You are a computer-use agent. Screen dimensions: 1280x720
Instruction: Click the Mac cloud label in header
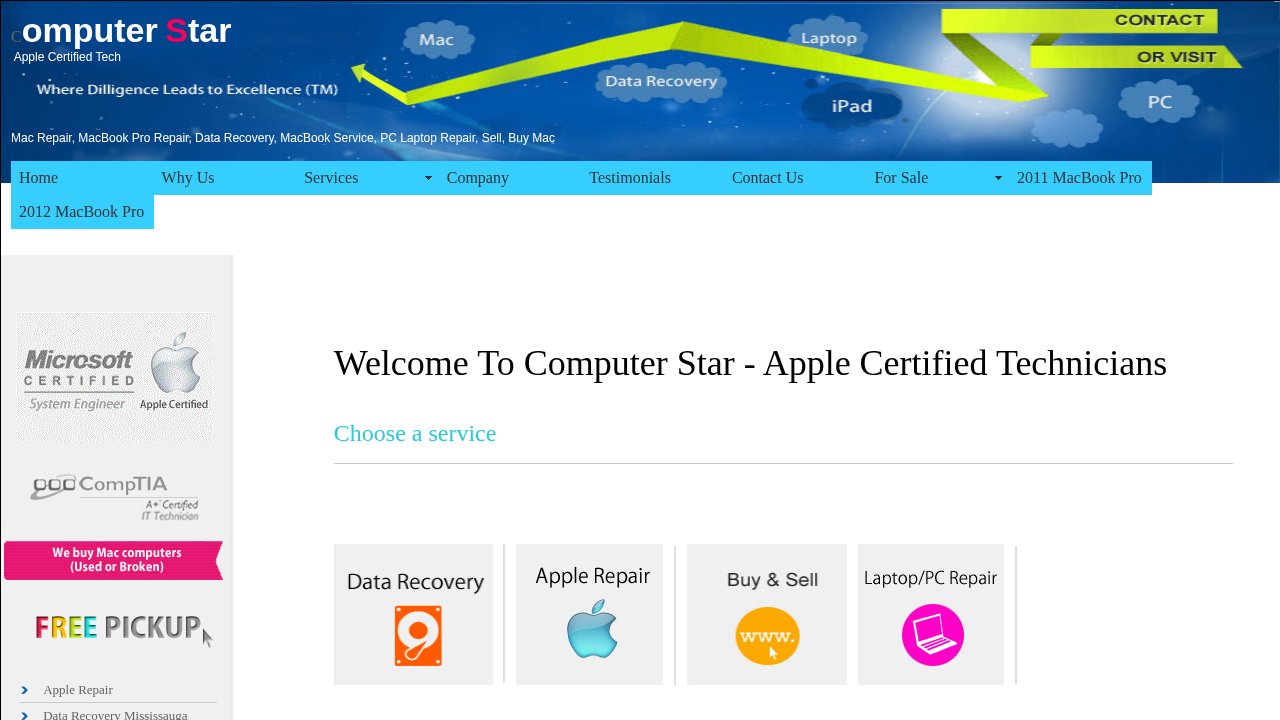tap(436, 40)
